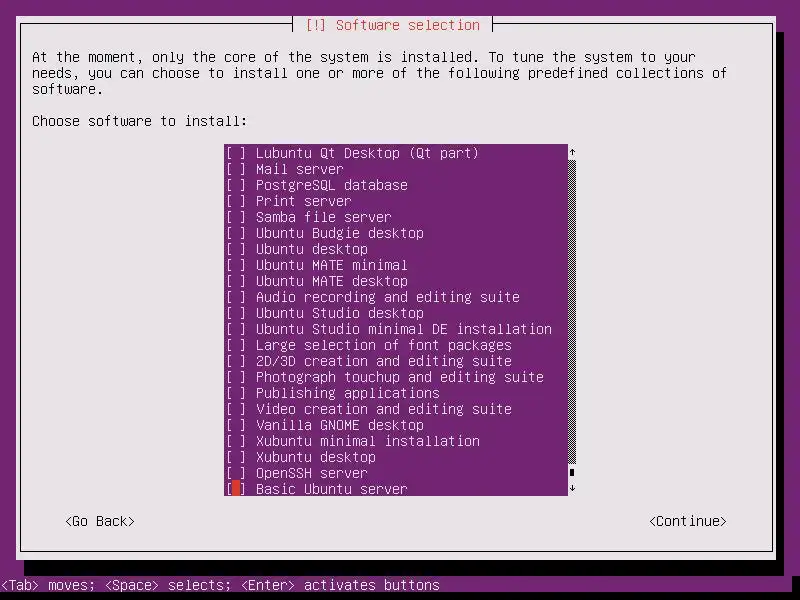Select the Vanilla GNOME desktop checkbox
Screen dimensions: 800x600
[x=236, y=425]
